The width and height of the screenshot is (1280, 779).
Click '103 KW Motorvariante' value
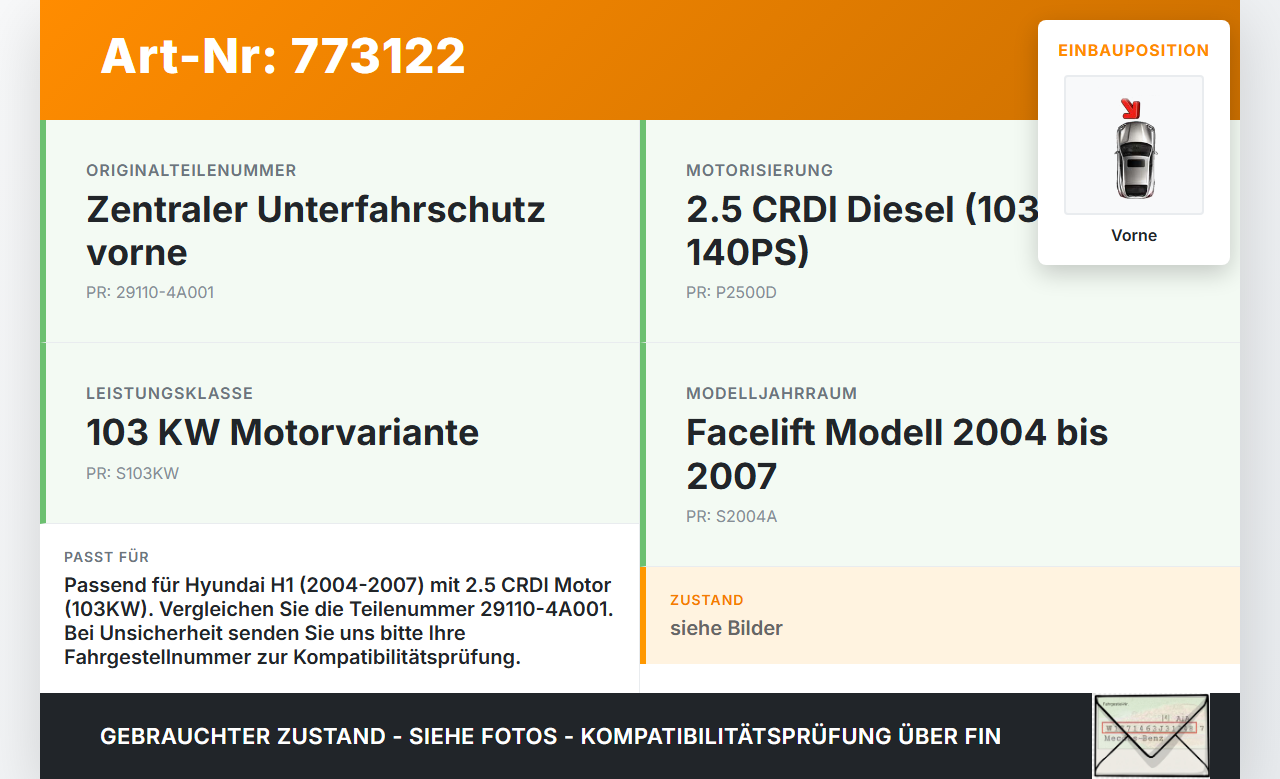pyautogui.click(x=283, y=433)
